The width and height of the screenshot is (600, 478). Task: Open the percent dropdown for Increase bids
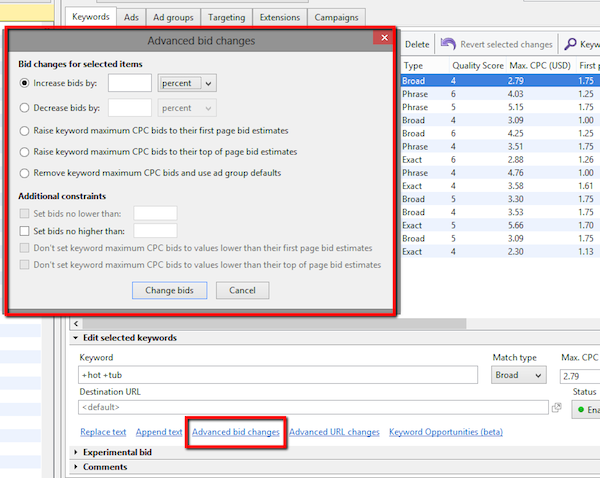coord(187,83)
